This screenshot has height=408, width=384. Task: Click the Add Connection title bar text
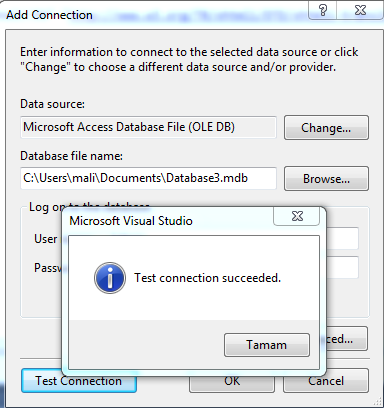(49, 15)
